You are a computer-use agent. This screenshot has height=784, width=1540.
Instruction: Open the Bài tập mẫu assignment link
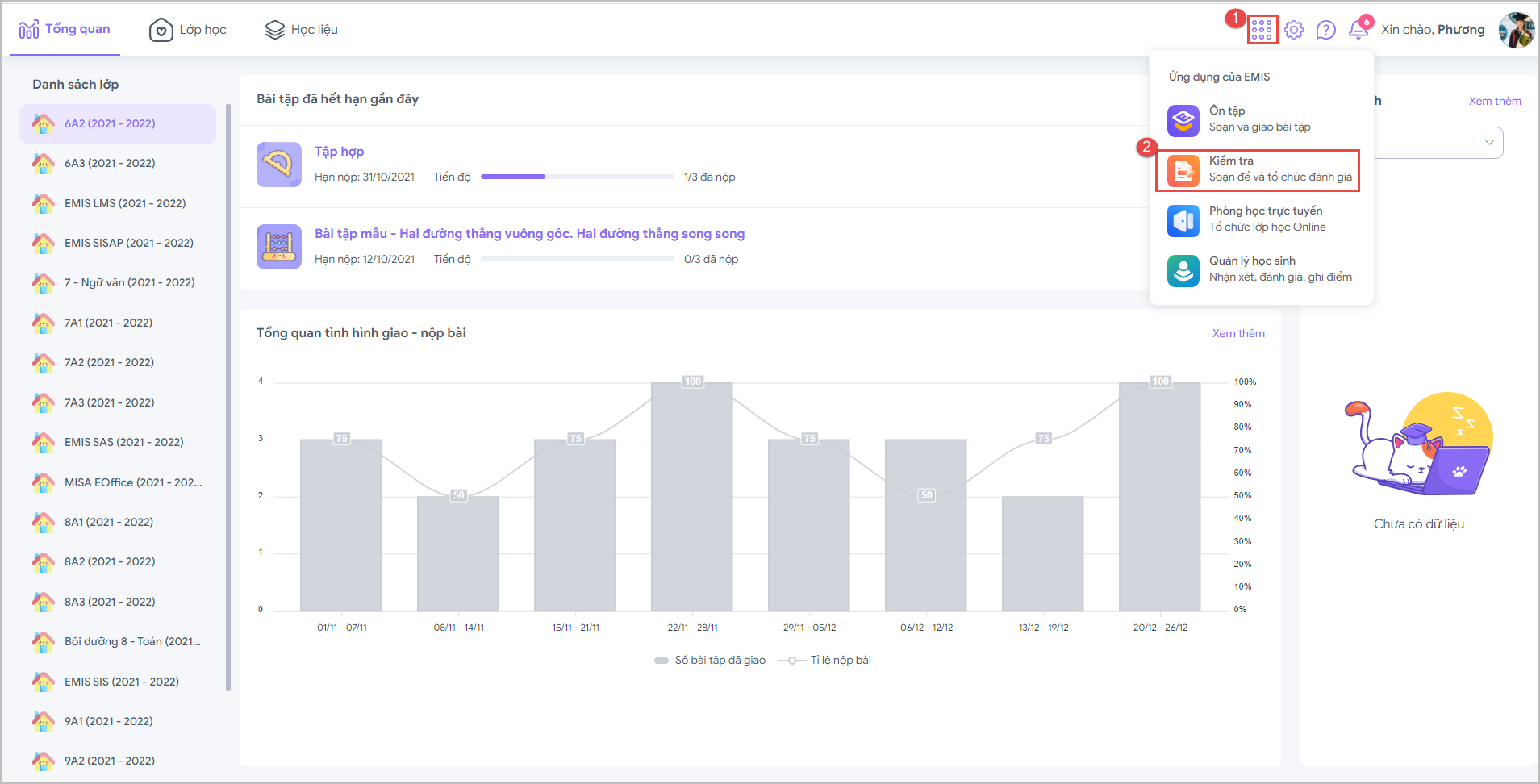pyautogui.click(x=529, y=234)
